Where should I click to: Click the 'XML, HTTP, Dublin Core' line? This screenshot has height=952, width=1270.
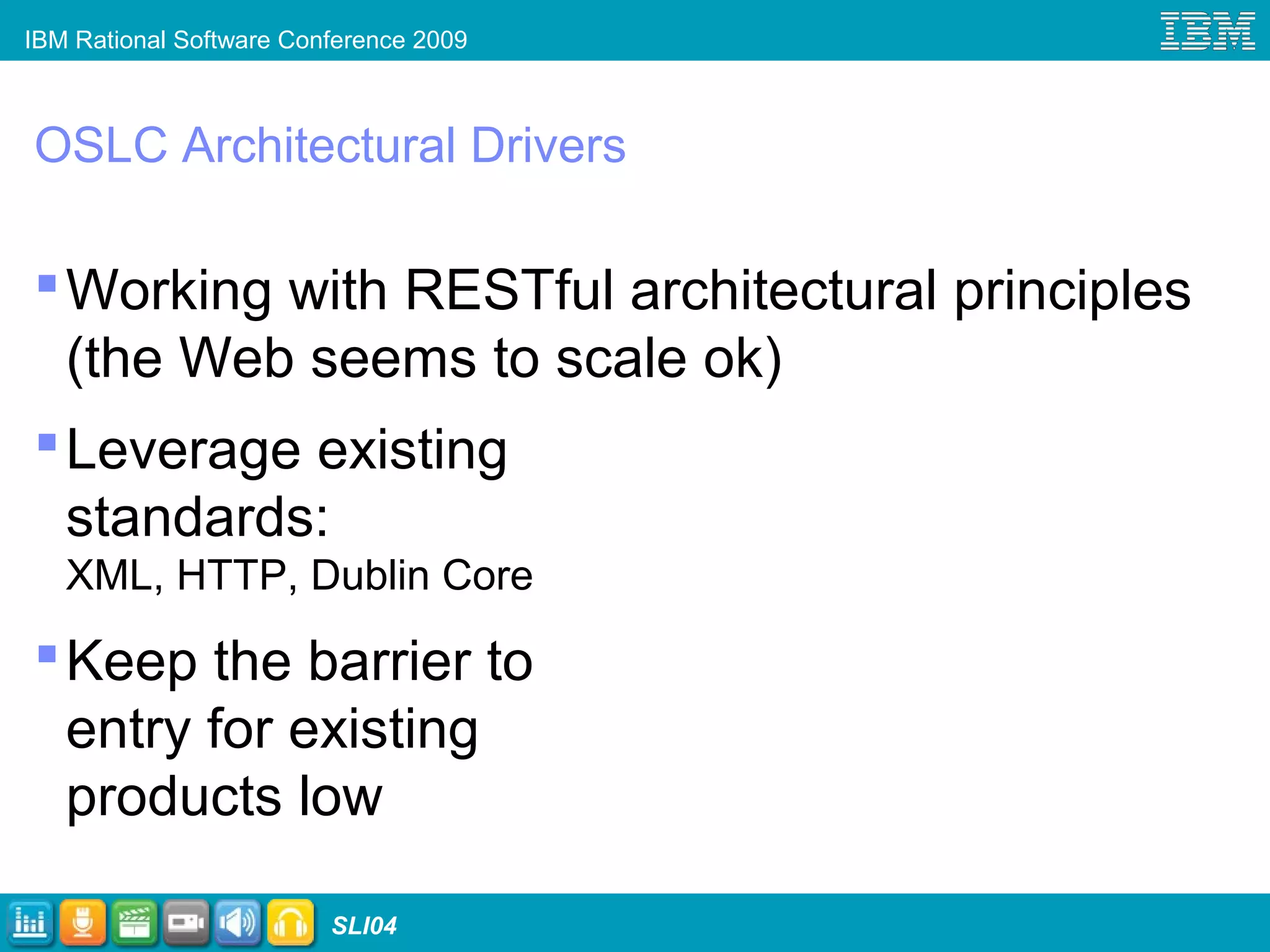pos(299,575)
